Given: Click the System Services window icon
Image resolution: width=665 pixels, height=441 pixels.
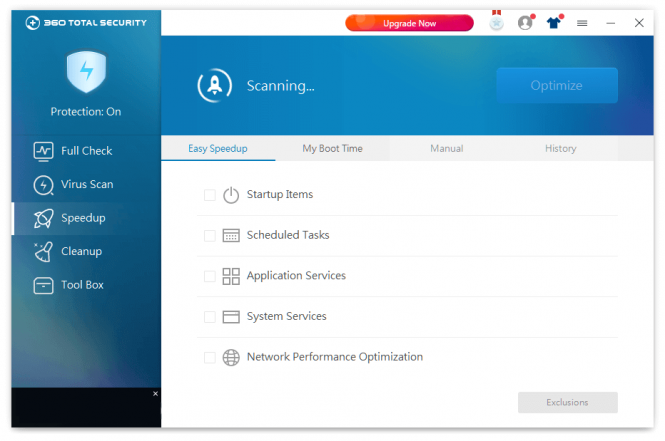Looking at the screenshot, I should pyautogui.click(x=231, y=317).
